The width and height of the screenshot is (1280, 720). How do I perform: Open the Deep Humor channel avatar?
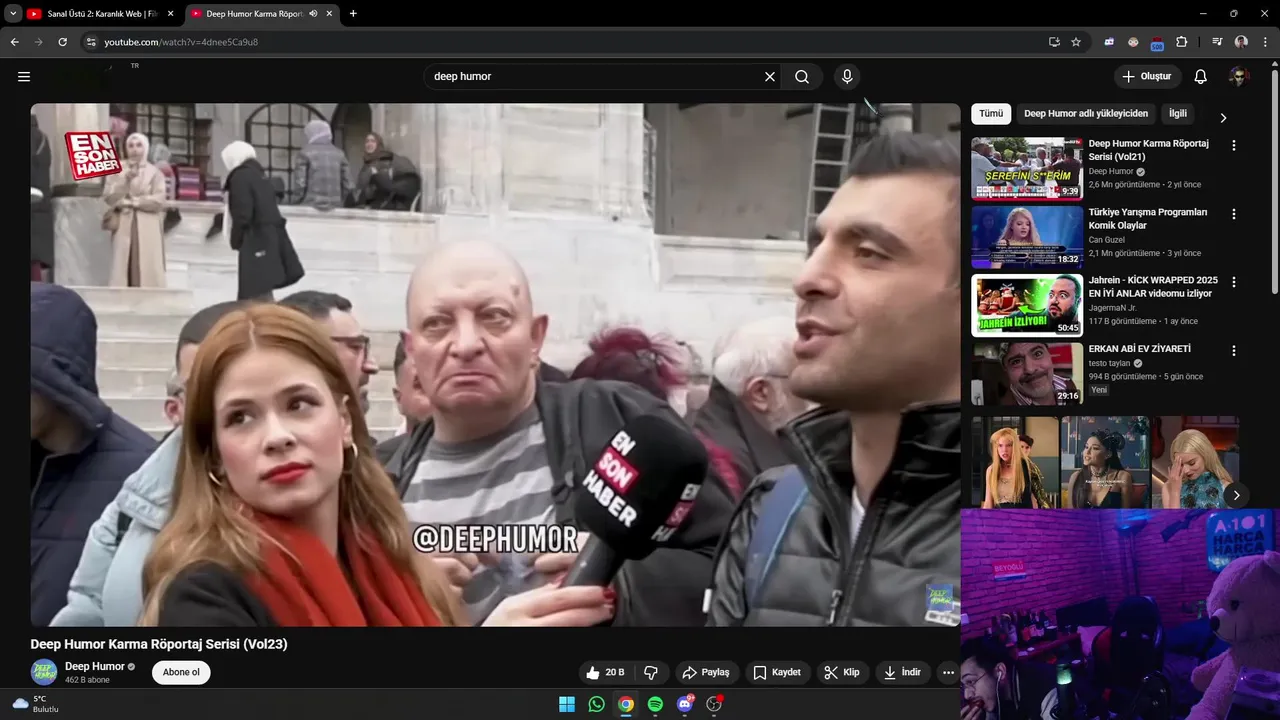click(44, 672)
